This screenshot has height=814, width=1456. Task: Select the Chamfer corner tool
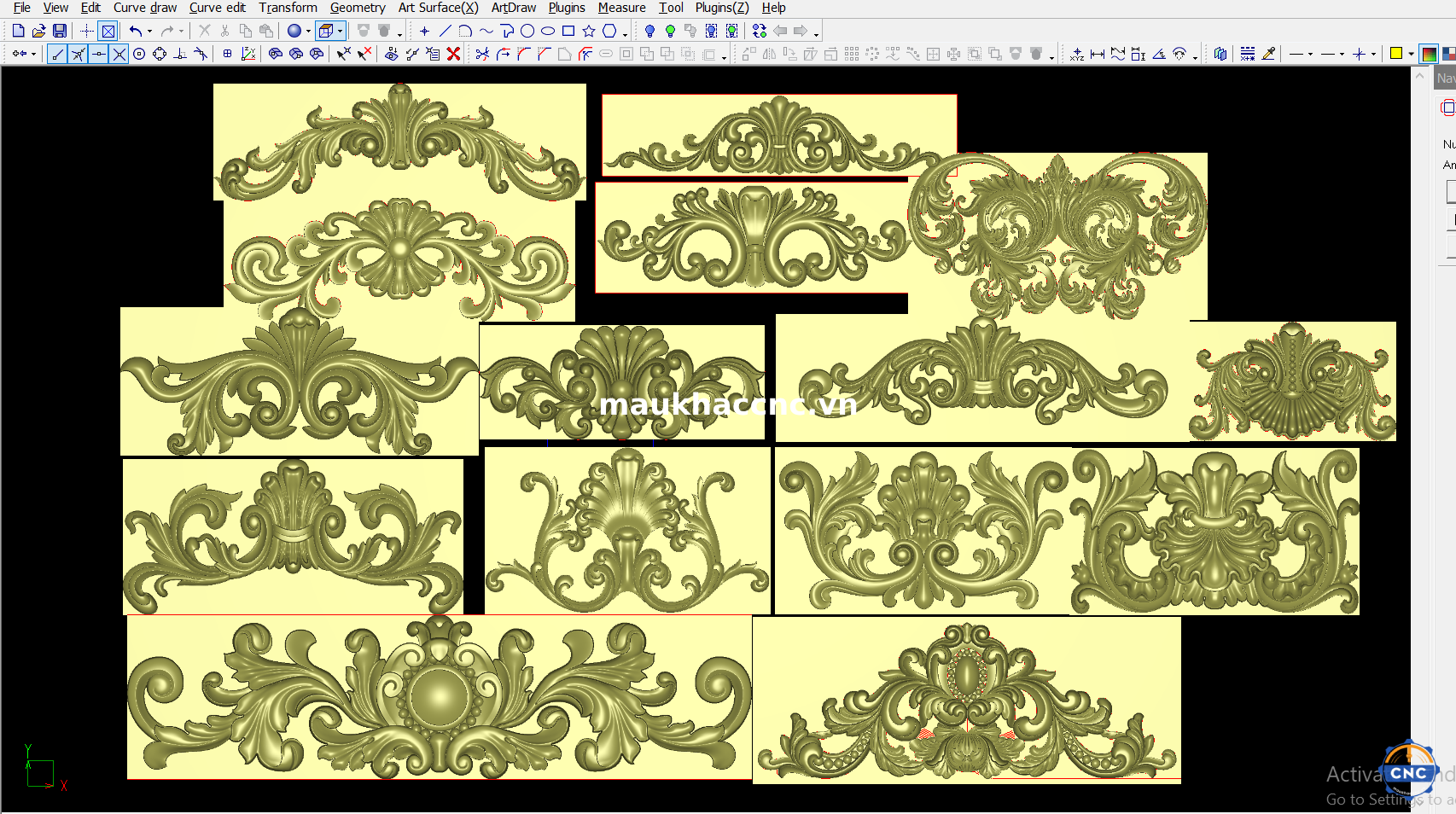pos(544,54)
